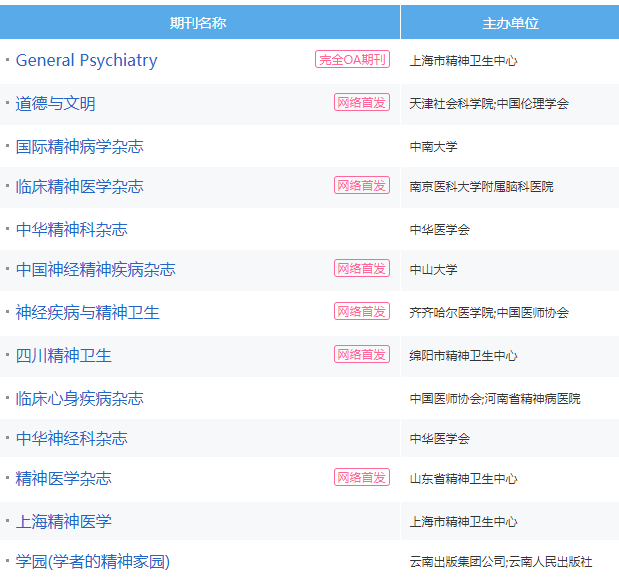This screenshot has height=587, width=619.
Task: Click the 网络首发 badge beside 中国神经精神疾病杂志
Action: coord(362,268)
